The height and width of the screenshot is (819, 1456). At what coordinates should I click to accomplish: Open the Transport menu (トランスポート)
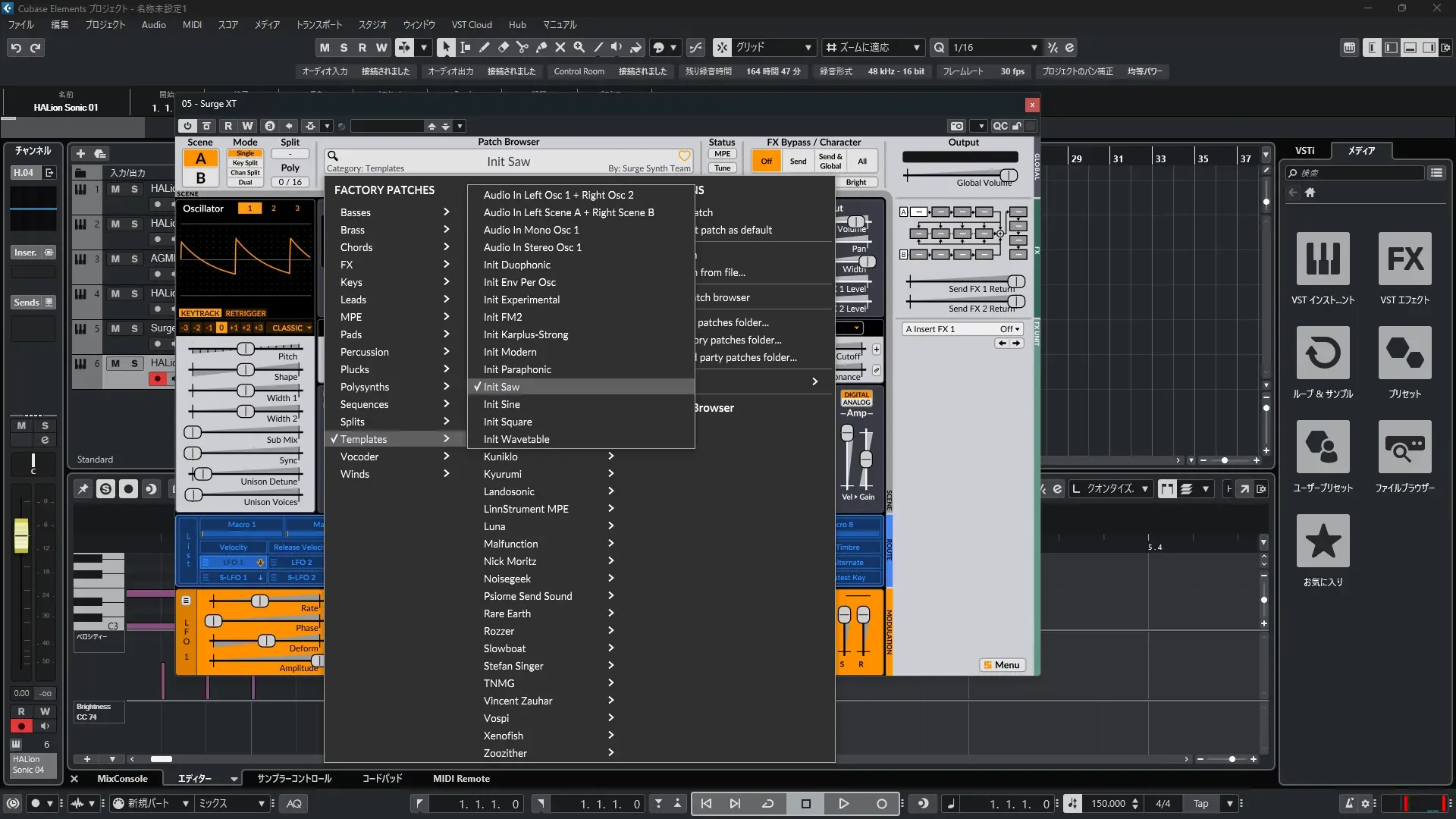point(318,24)
